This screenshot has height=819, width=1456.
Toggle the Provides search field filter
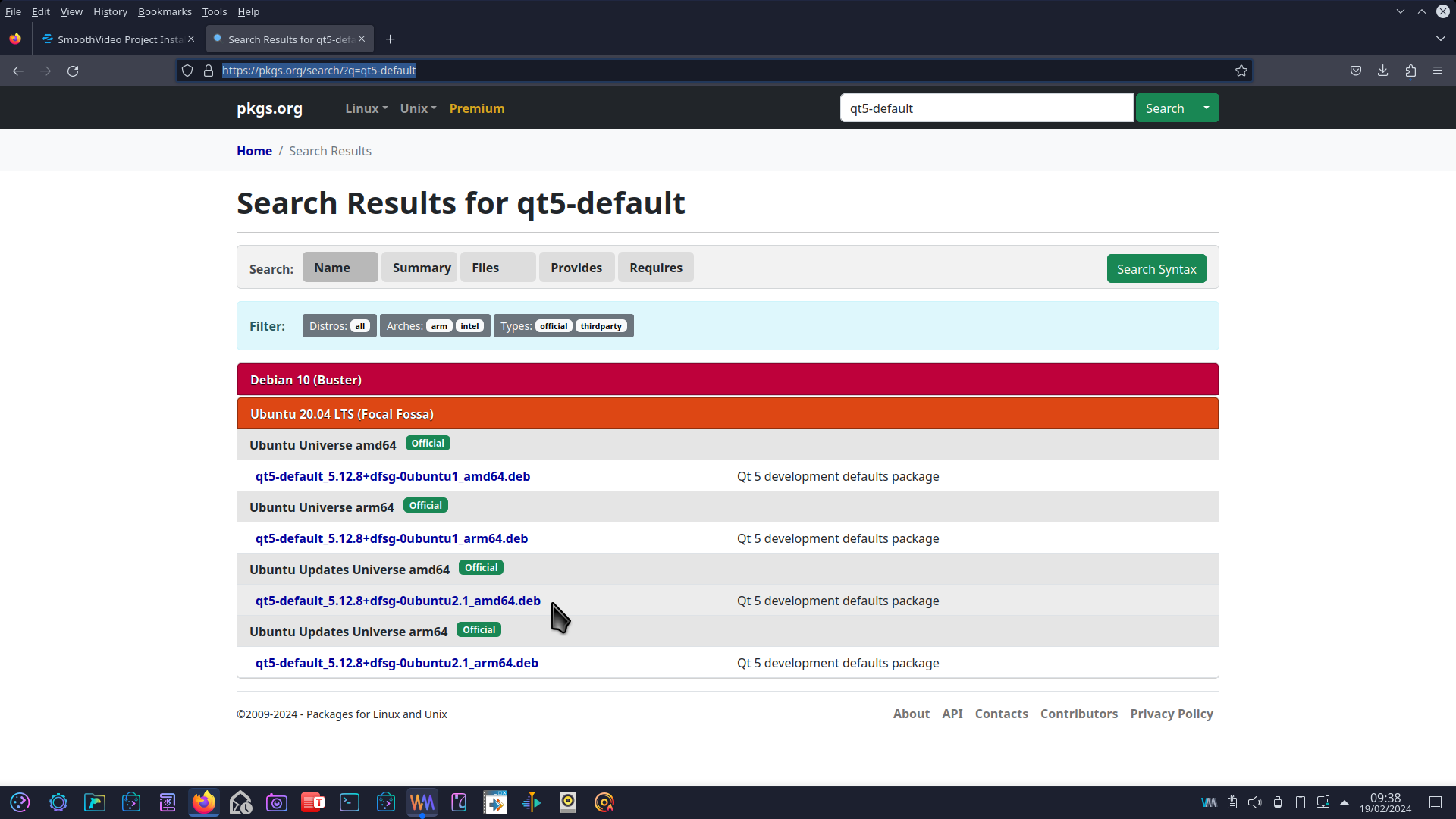coord(577,268)
